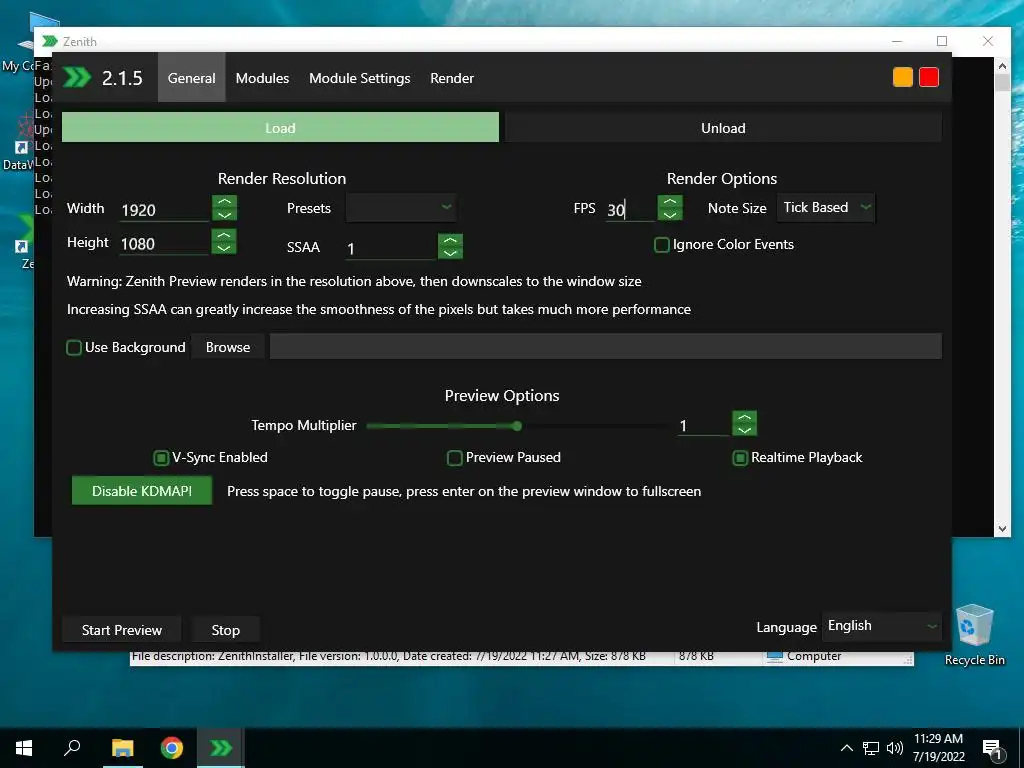1024x768 pixels.
Task: Open the Note Size Tick Based dropdown
Action: pyautogui.click(x=825, y=208)
